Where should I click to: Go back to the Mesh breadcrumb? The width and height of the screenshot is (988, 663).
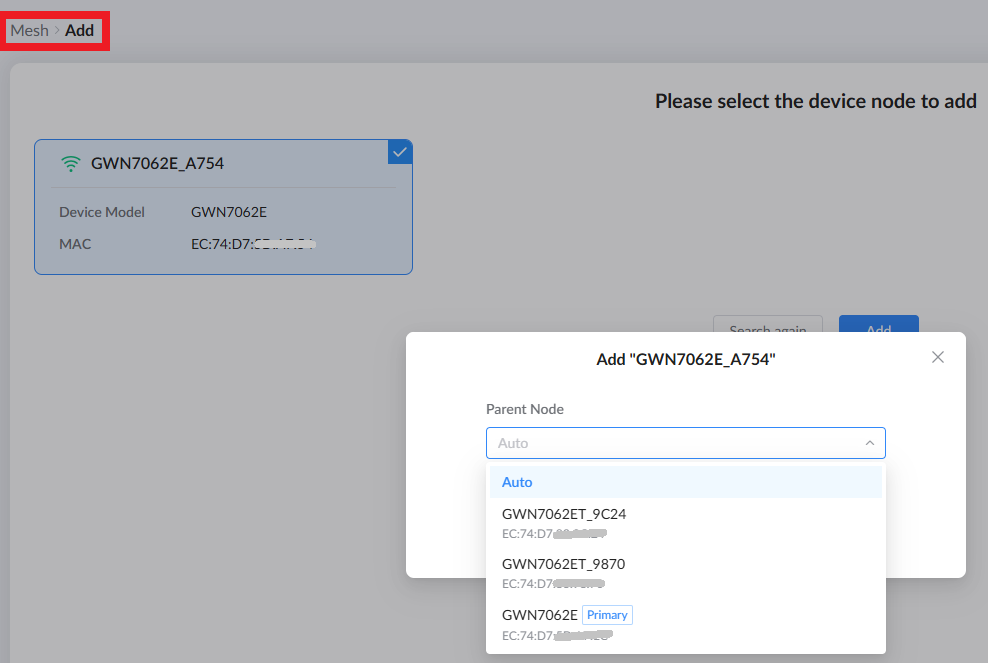pyautogui.click(x=30, y=30)
